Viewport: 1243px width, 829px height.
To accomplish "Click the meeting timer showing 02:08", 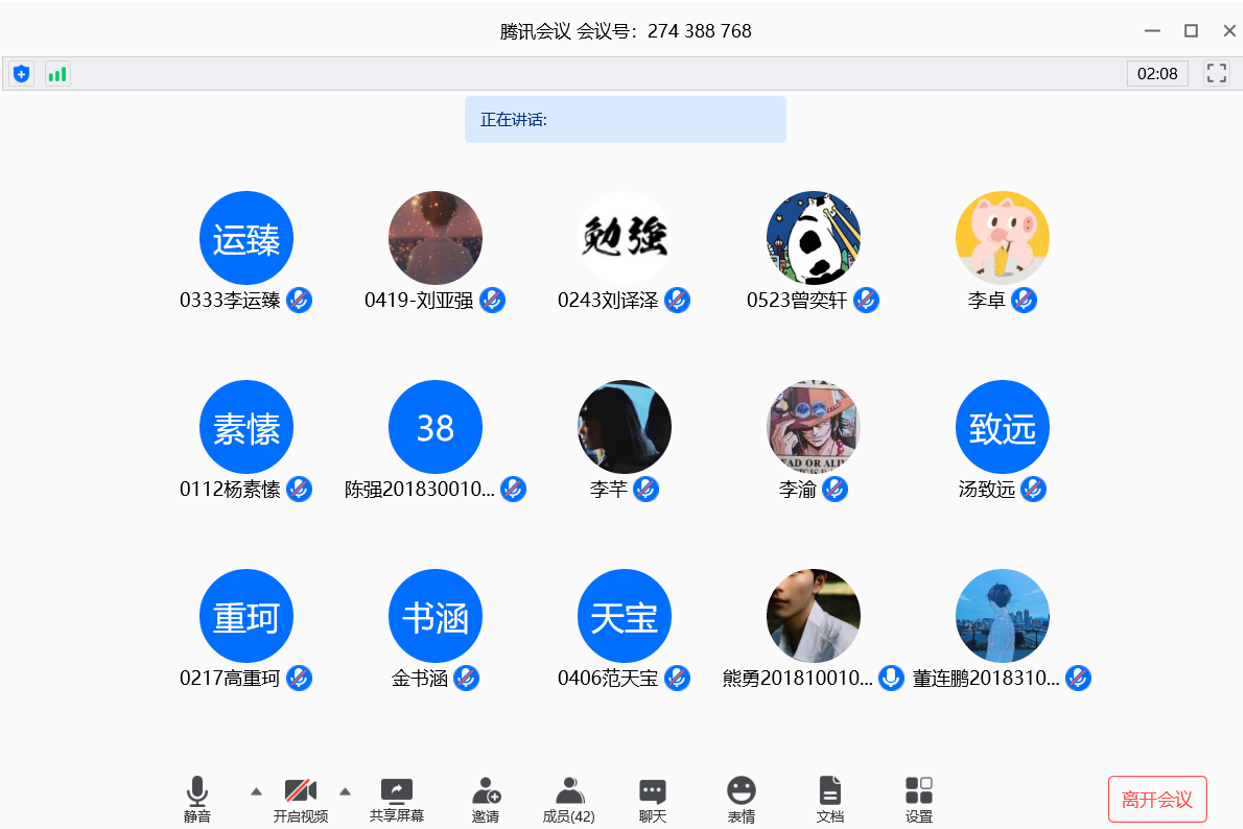I will (x=1157, y=73).
